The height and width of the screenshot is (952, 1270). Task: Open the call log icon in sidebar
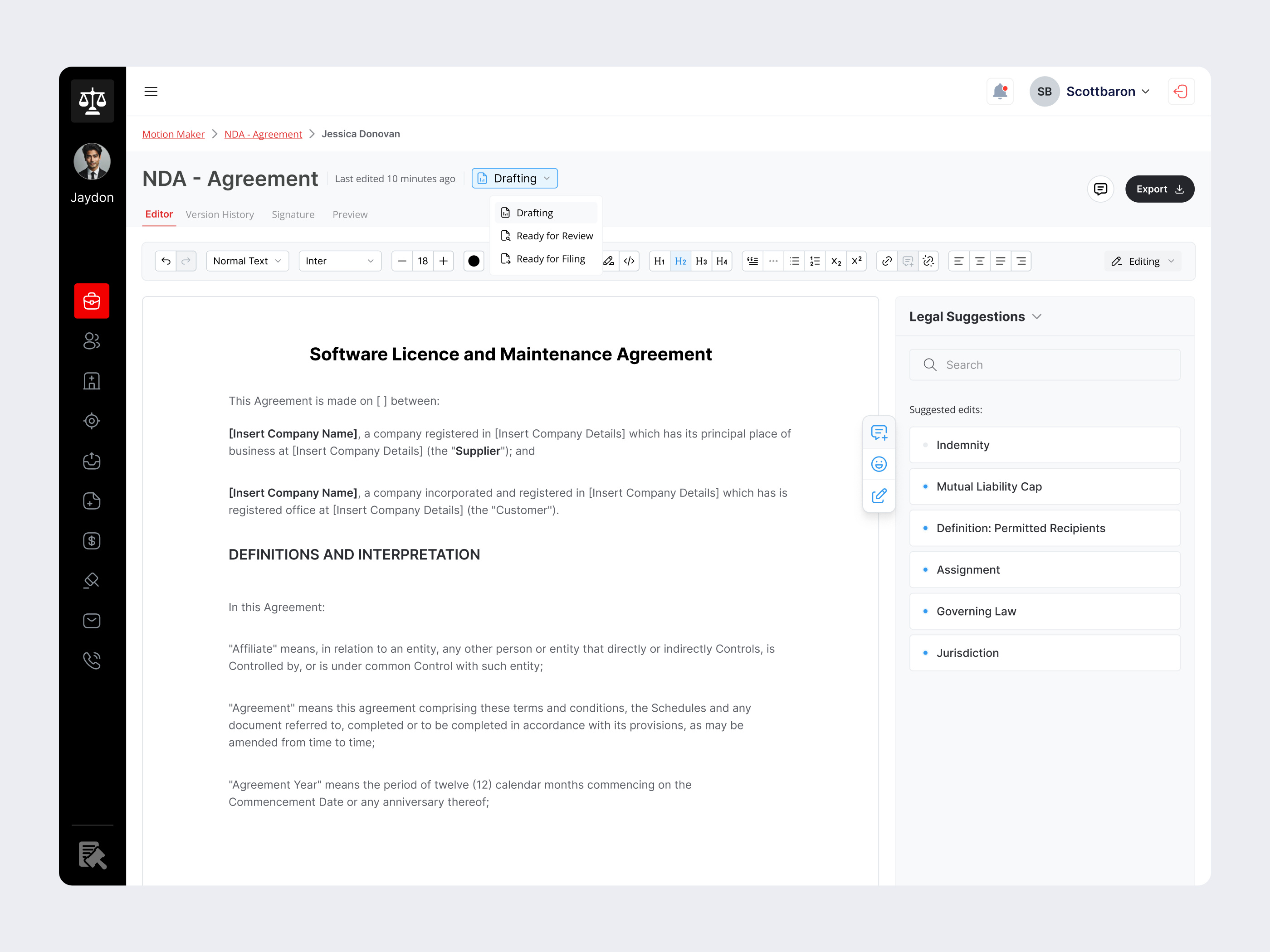tap(92, 660)
